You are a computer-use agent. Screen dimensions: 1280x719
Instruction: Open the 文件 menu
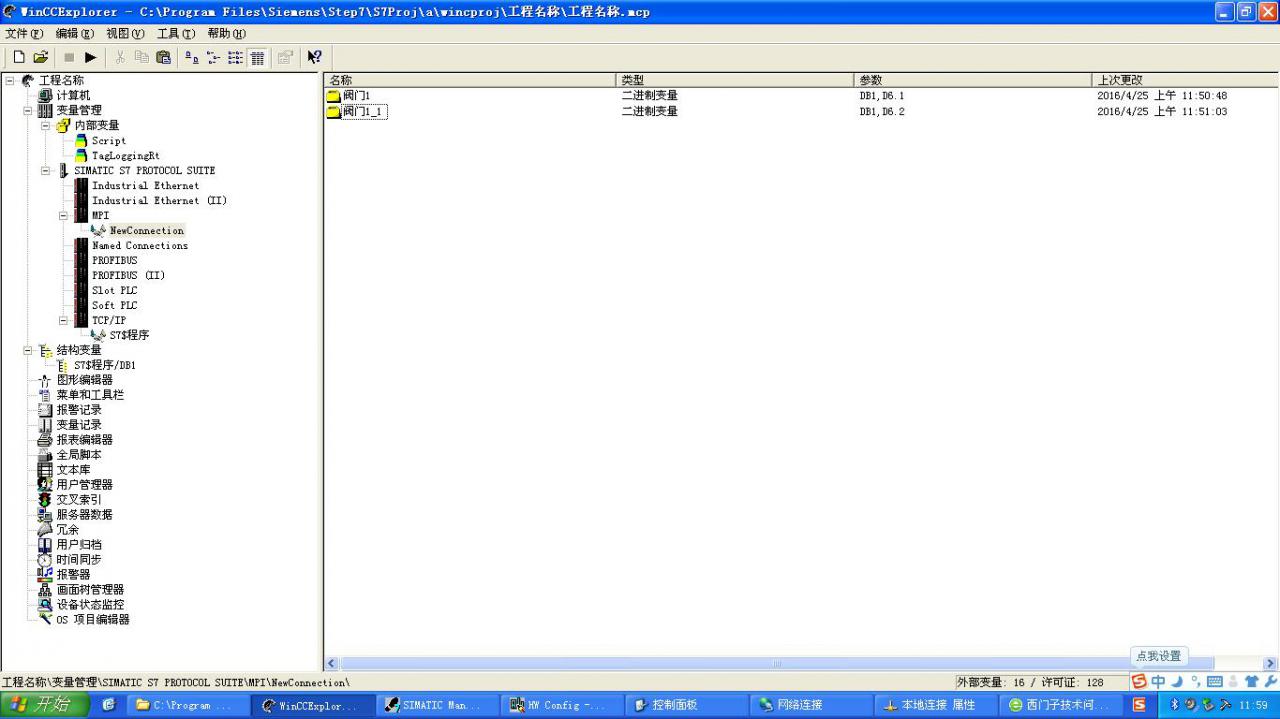coord(24,33)
